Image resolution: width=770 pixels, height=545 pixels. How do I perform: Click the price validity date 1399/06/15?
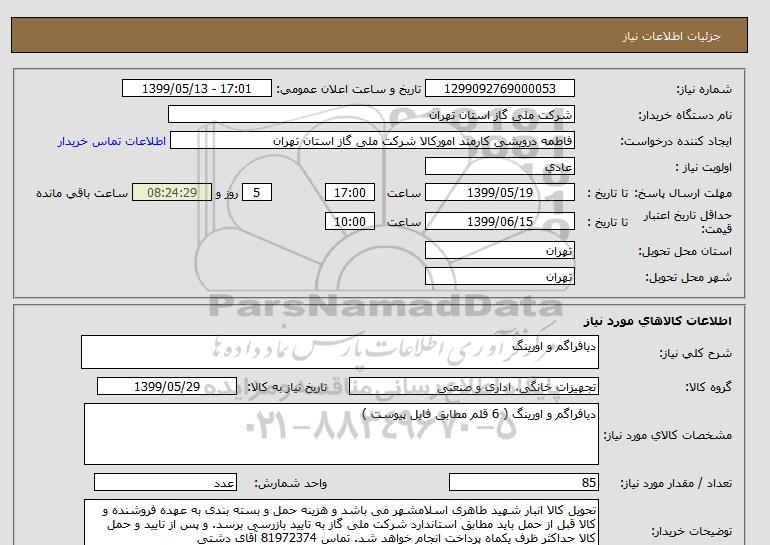[x=499, y=221]
